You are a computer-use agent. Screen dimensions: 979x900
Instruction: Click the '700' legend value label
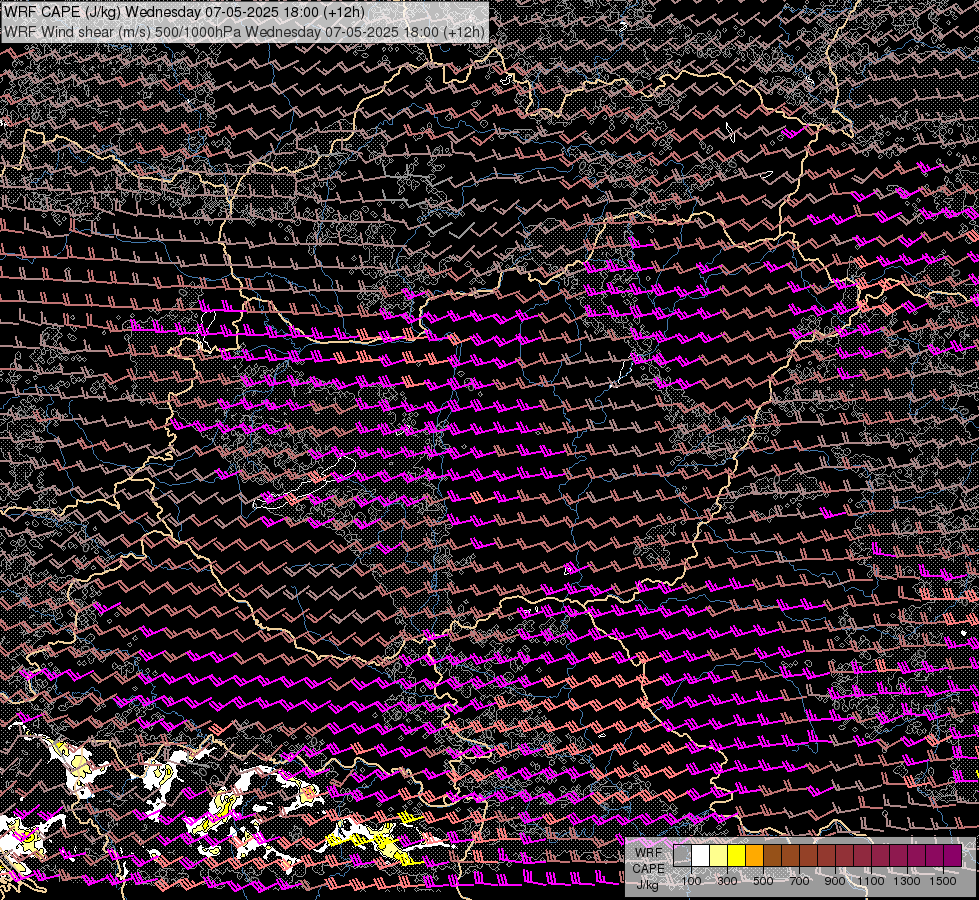799,881
